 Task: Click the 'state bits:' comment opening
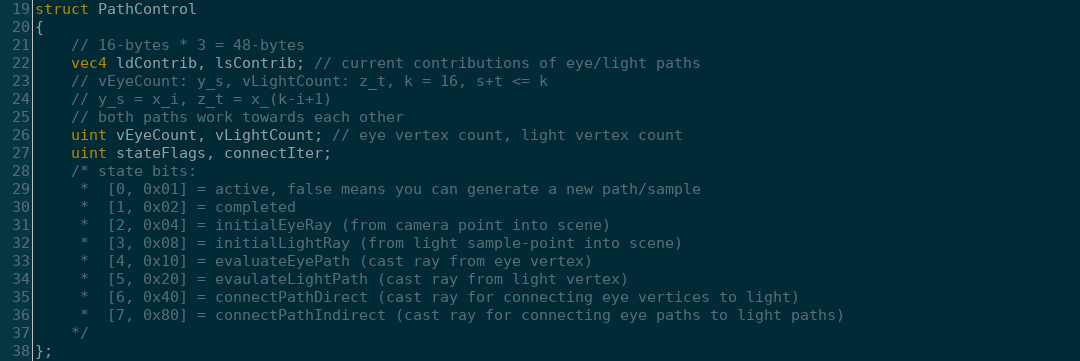(134, 171)
